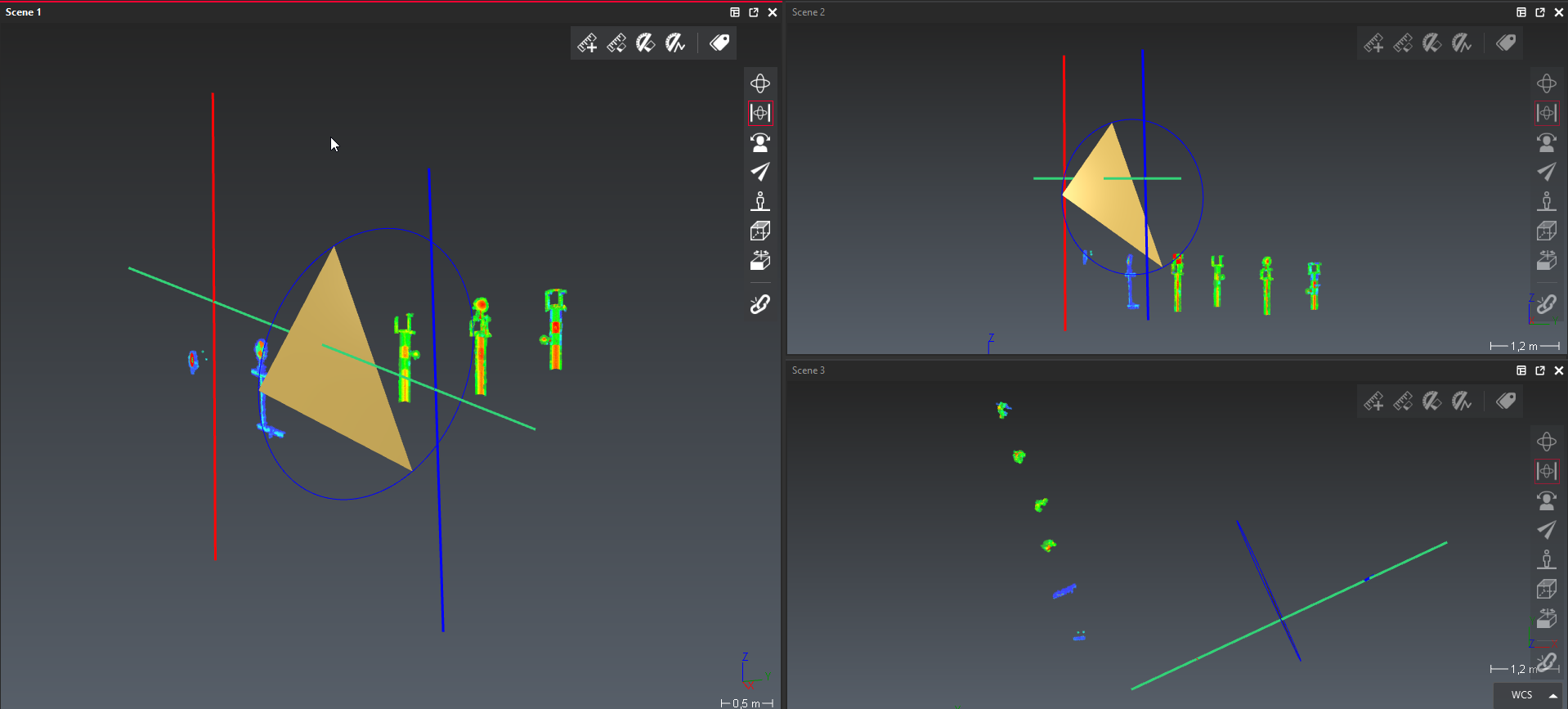
Task: Open Scene 1 layout options menu
Action: tap(735, 12)
